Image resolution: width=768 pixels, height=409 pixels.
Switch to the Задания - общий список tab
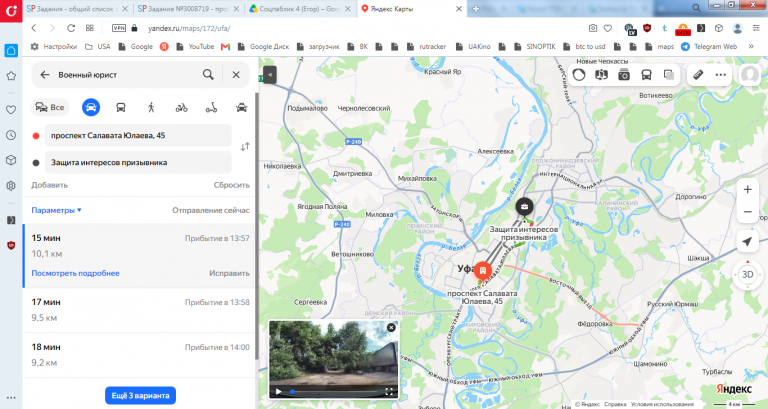77,9
